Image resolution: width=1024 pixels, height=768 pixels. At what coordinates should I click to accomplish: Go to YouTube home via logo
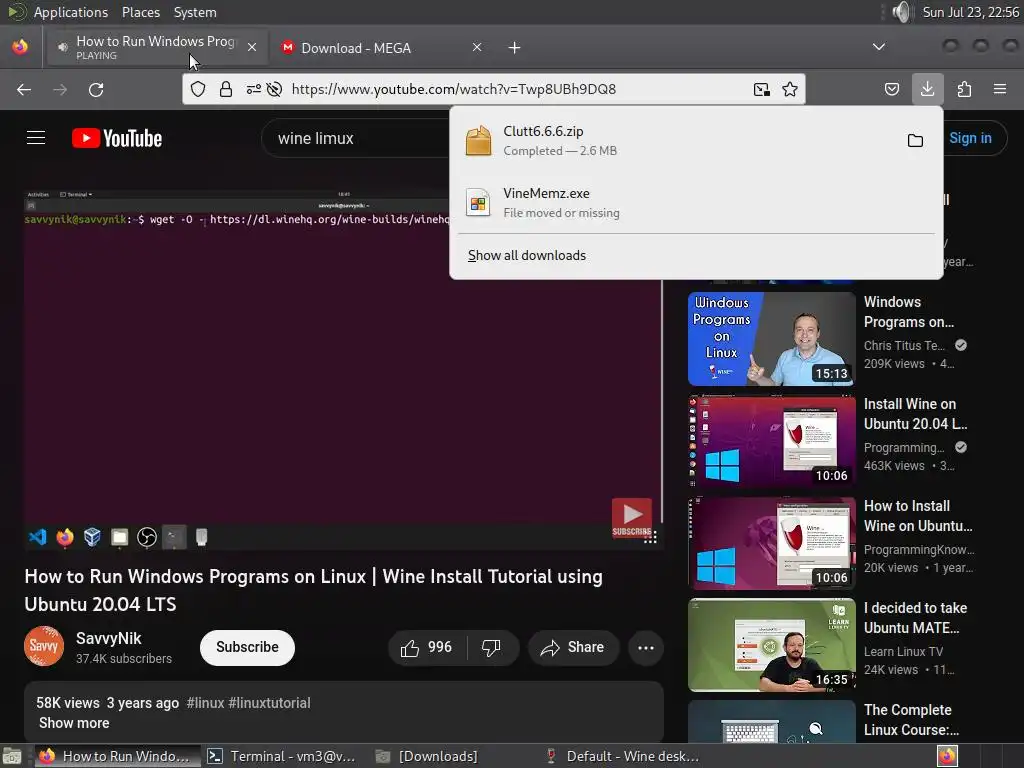[x=117, y=138]
